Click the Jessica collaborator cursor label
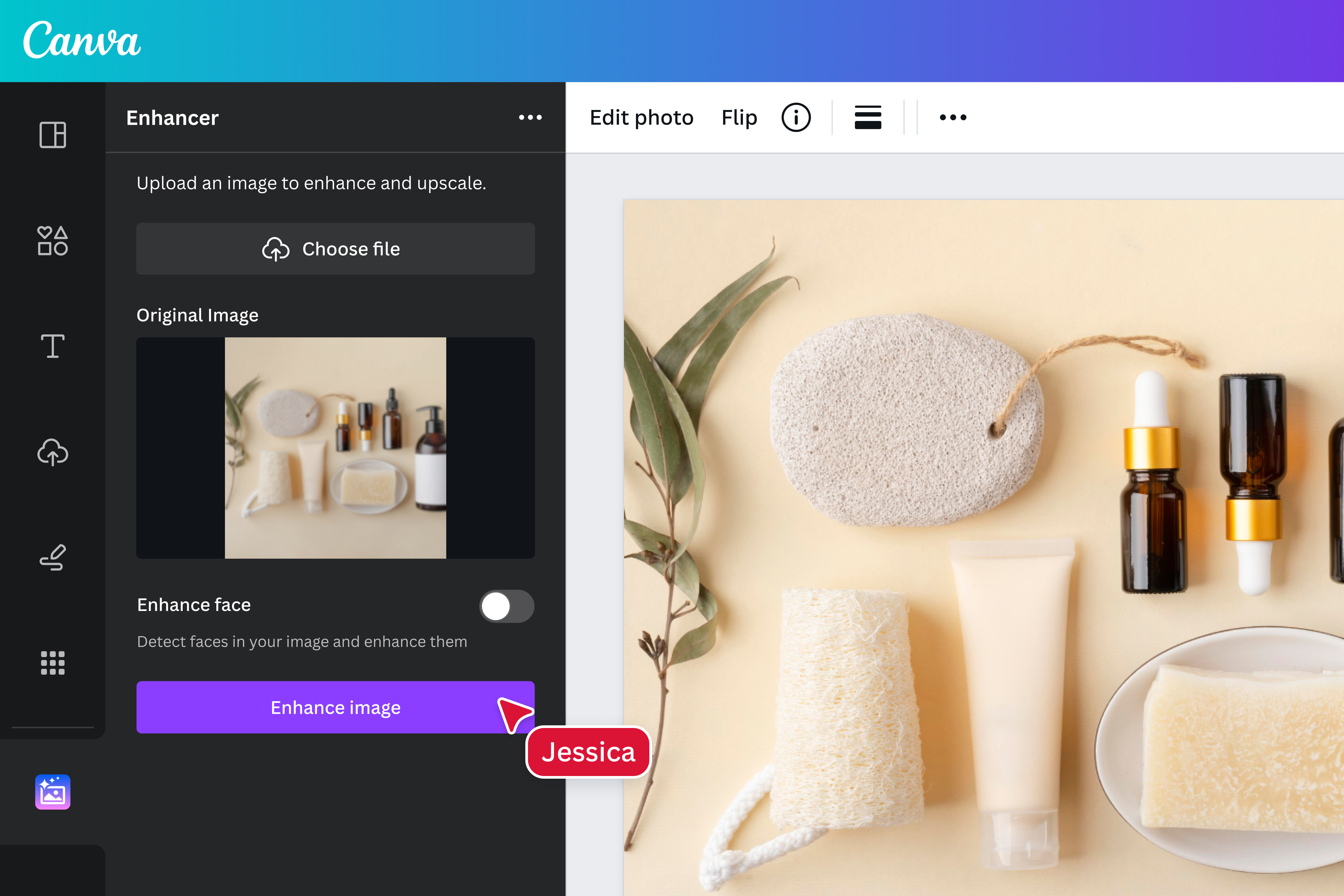Image resolution: width=1344 pixels, height=896 pixels. [588, 753]
